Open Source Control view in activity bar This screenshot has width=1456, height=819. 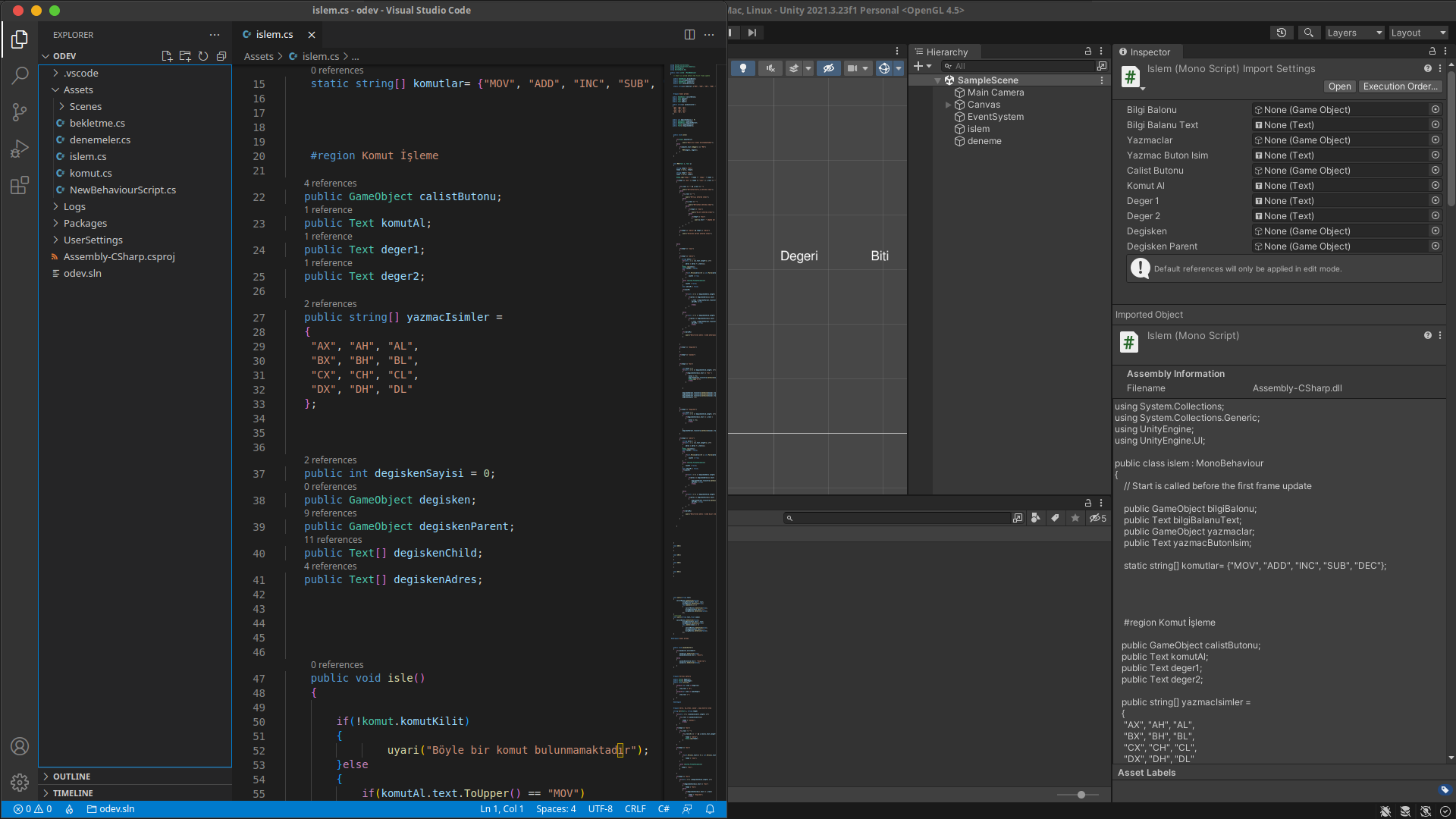tap(20, 112)
